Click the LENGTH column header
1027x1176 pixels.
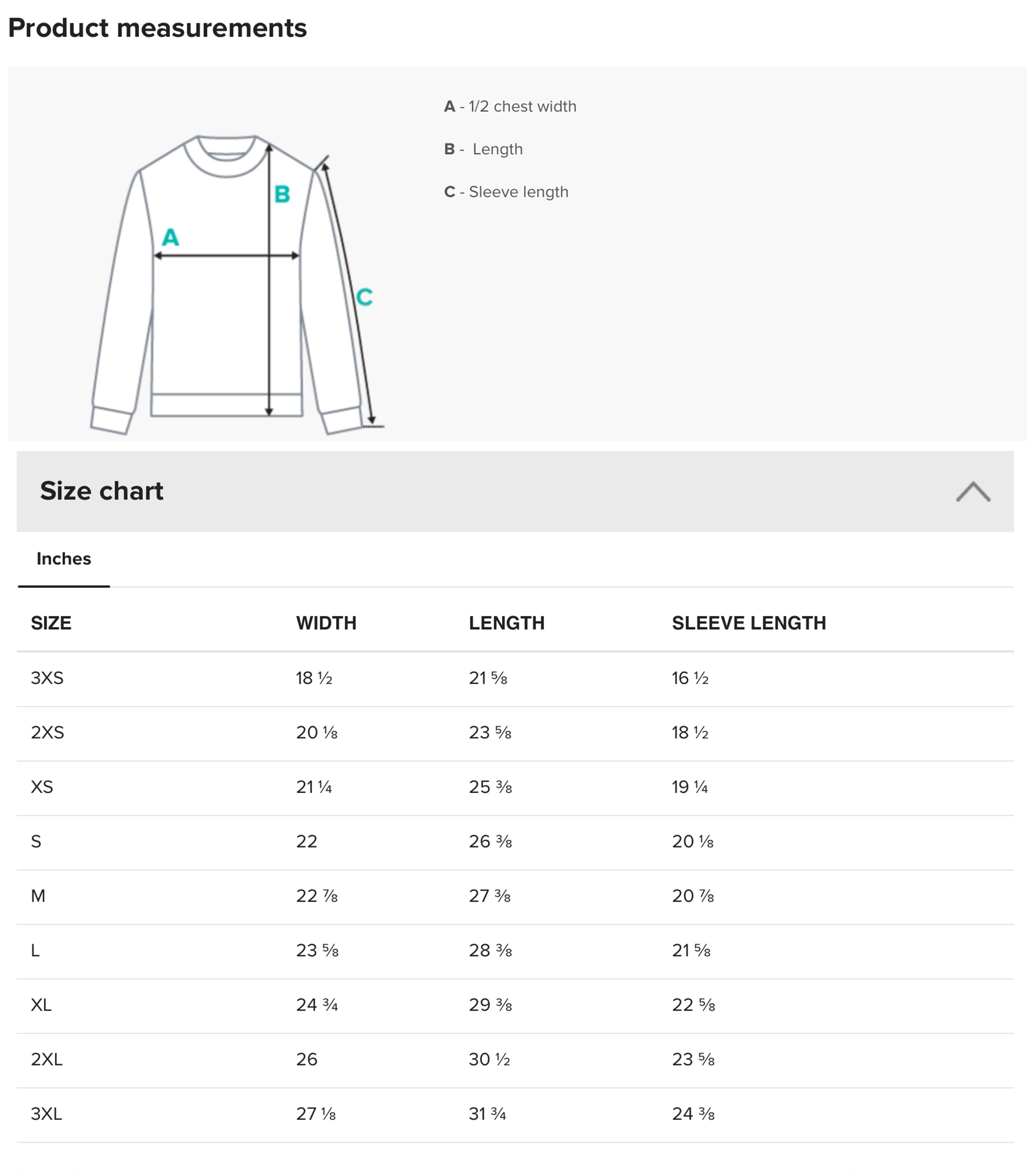[x=507, y=623]
